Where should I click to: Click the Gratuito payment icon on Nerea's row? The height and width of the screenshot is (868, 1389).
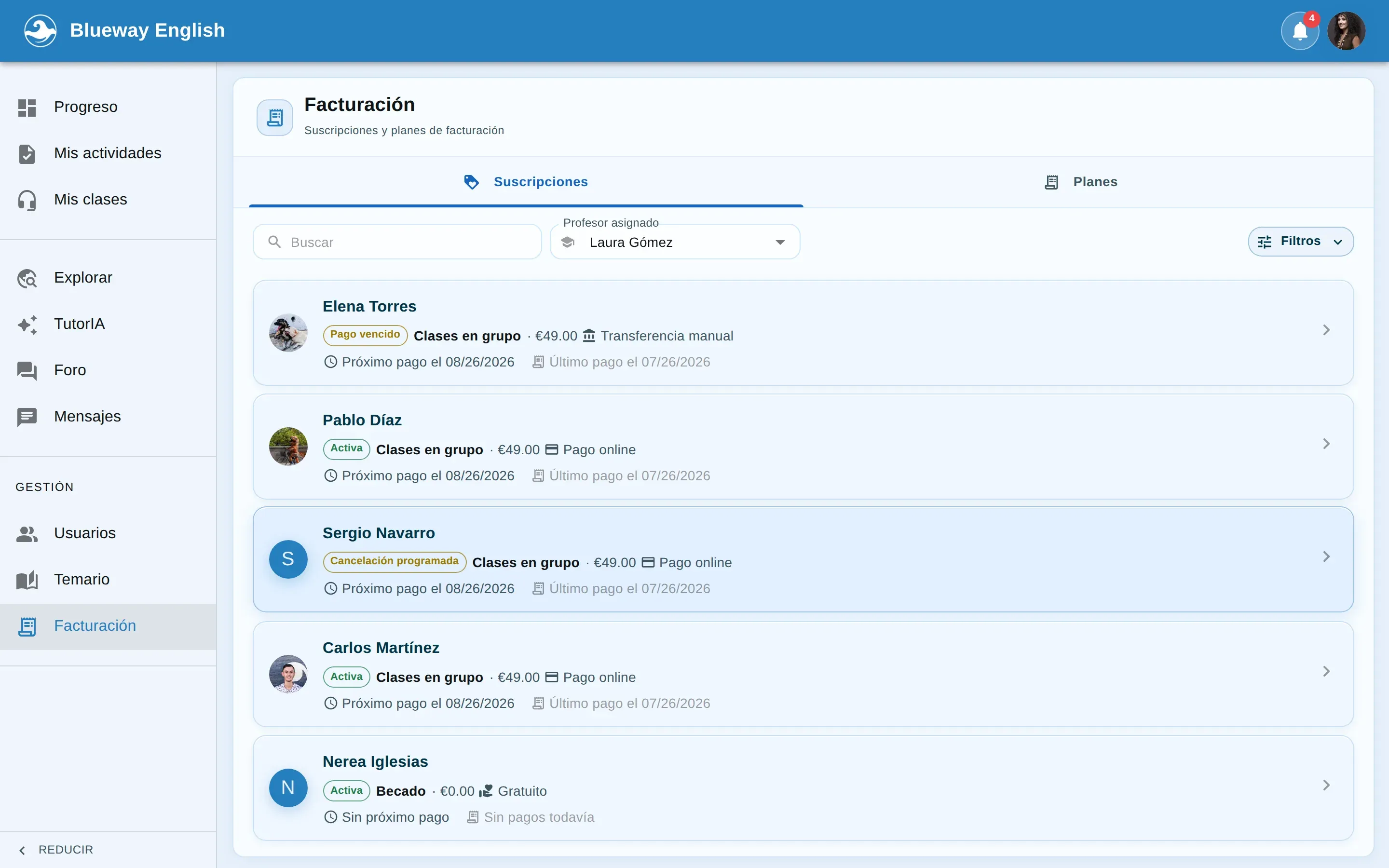(x=486, y=791)
